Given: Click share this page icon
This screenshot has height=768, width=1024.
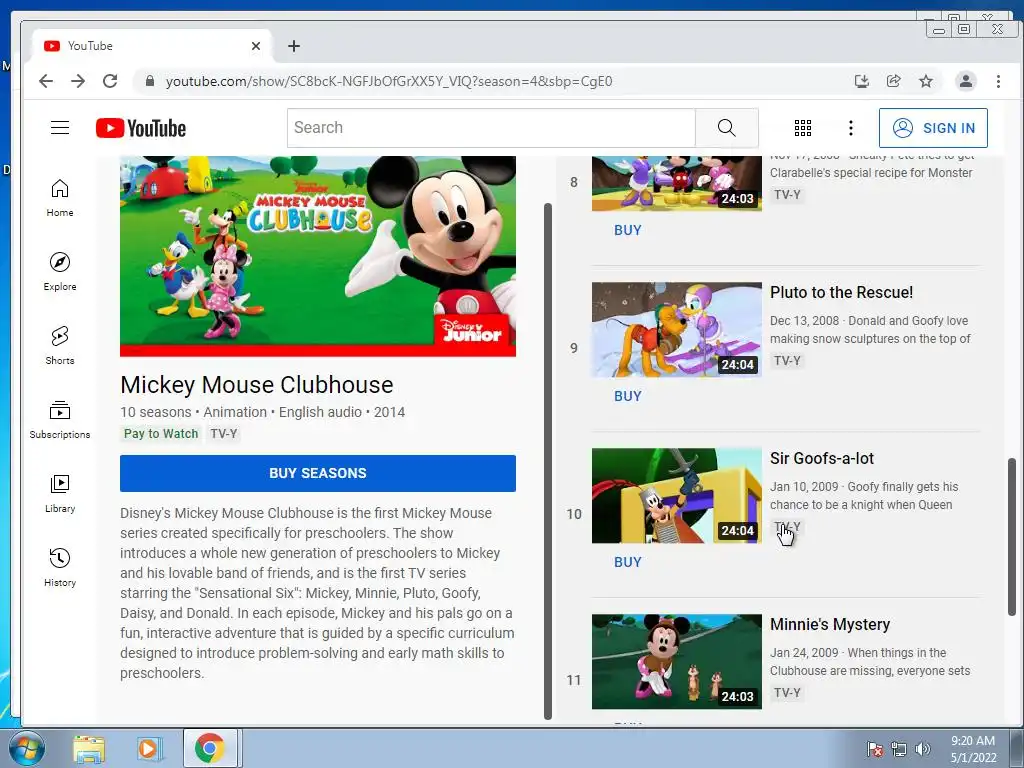Looking at the screenshot, I should [893, 81].
